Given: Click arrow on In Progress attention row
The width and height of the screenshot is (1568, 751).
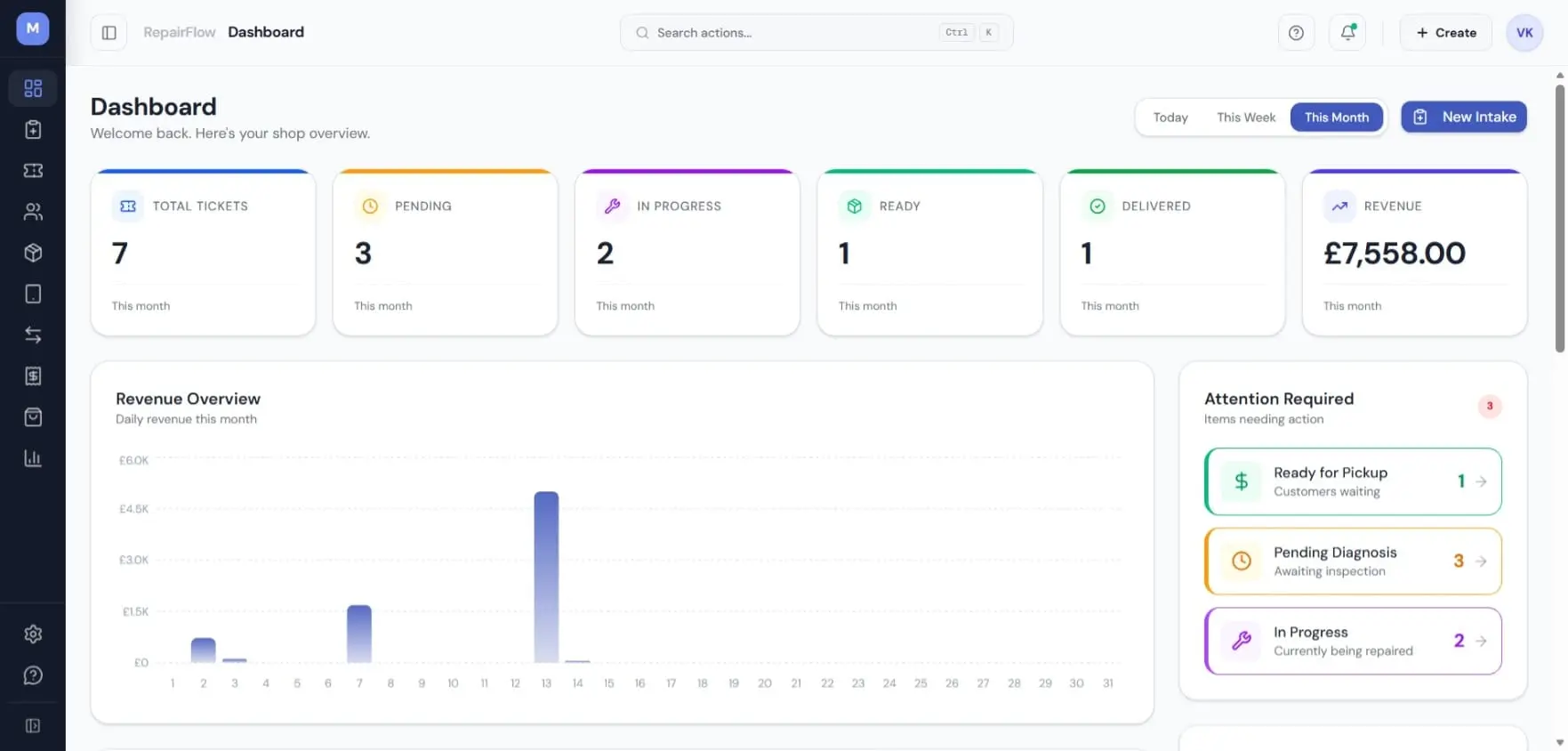Looking at the screenshot, I should pyautogui.click(x=1481, y=641).
